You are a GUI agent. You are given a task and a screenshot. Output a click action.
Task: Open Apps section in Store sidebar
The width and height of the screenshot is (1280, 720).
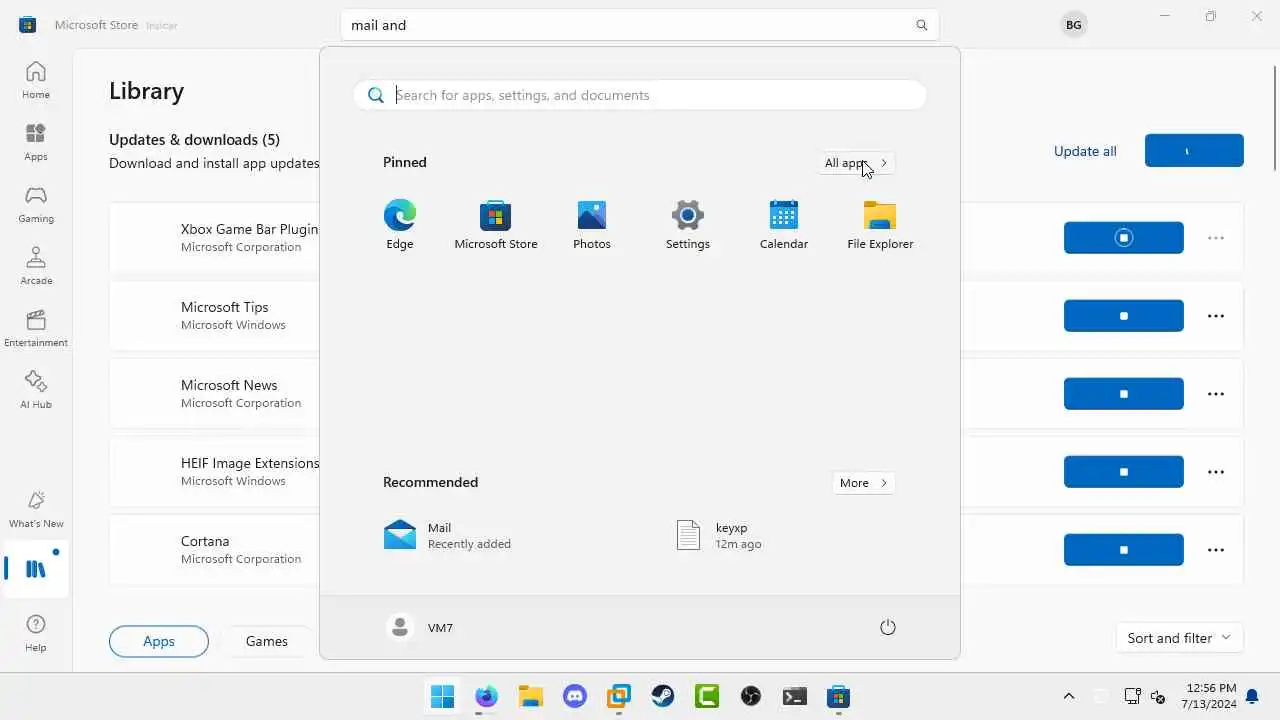tap(36, 142)
